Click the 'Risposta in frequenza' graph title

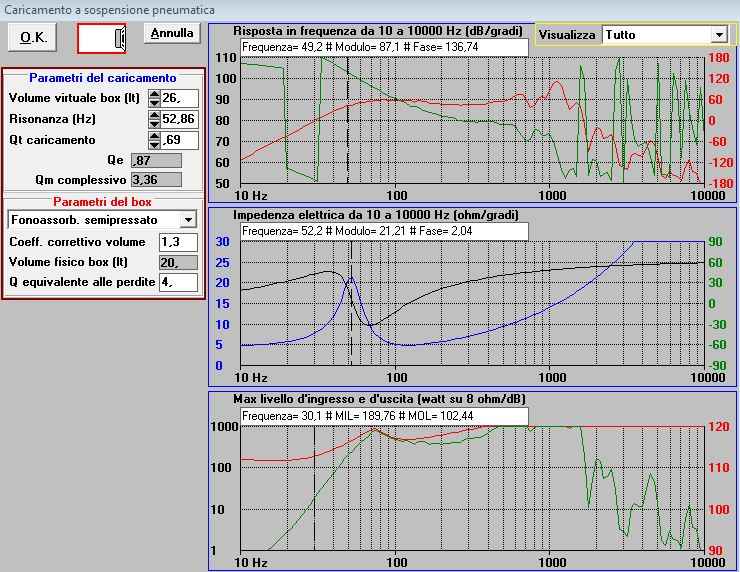(x=378, y=31)
